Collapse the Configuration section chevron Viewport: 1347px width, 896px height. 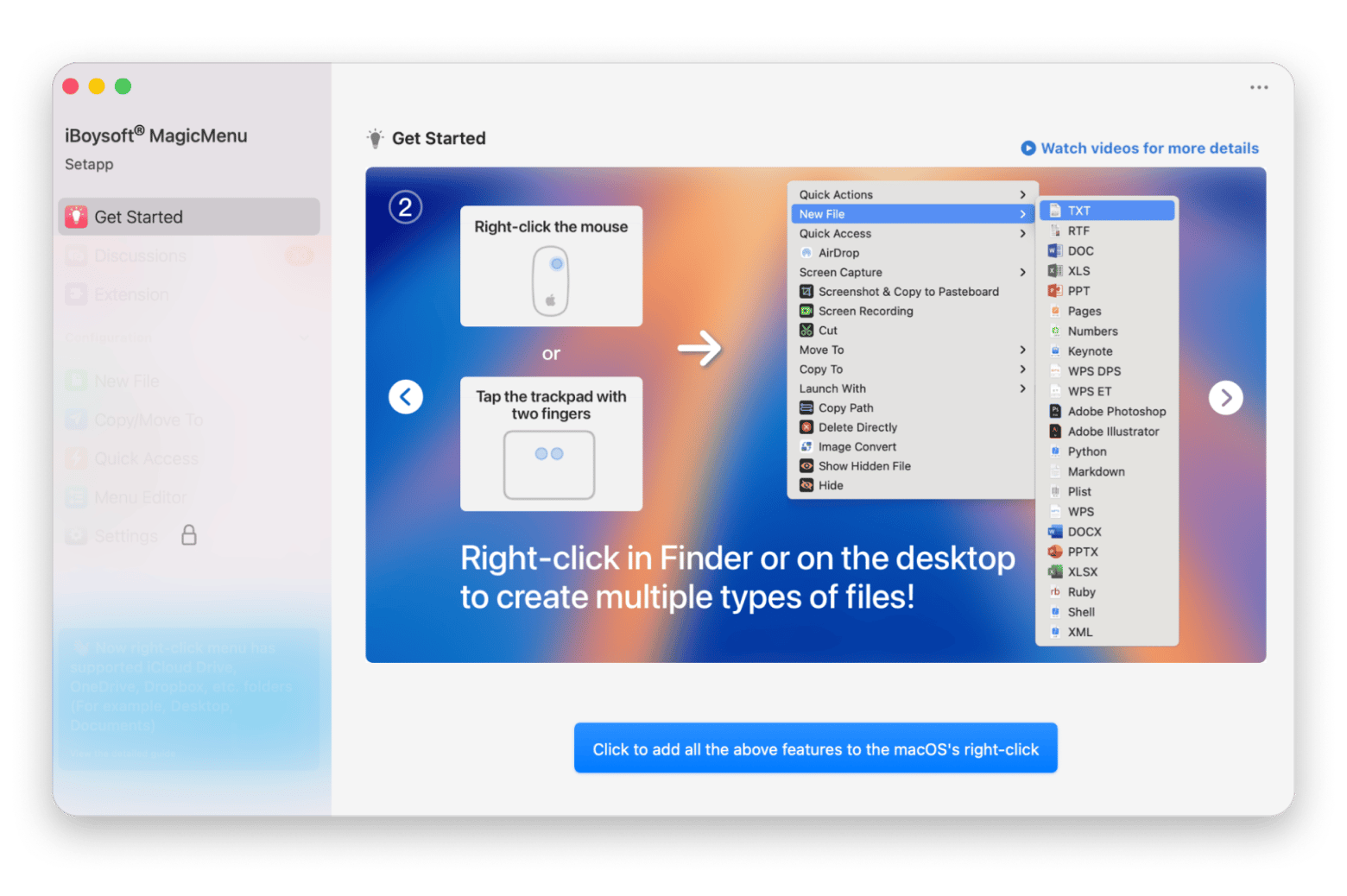(304, 338)
